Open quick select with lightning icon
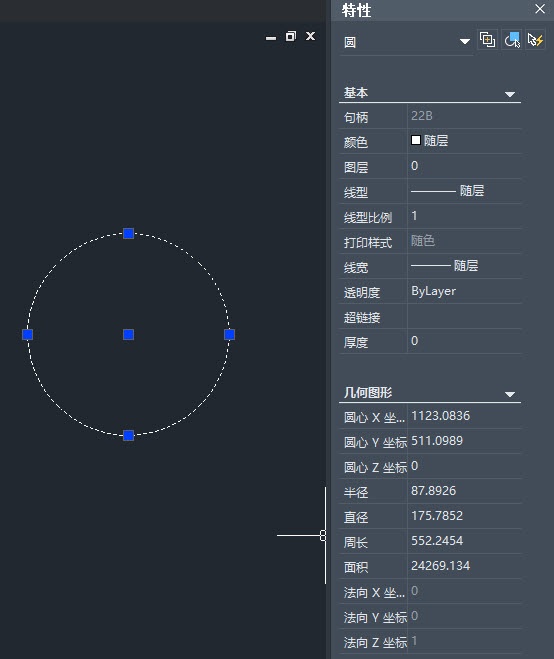The image size is (554, 659). (536, 40)
